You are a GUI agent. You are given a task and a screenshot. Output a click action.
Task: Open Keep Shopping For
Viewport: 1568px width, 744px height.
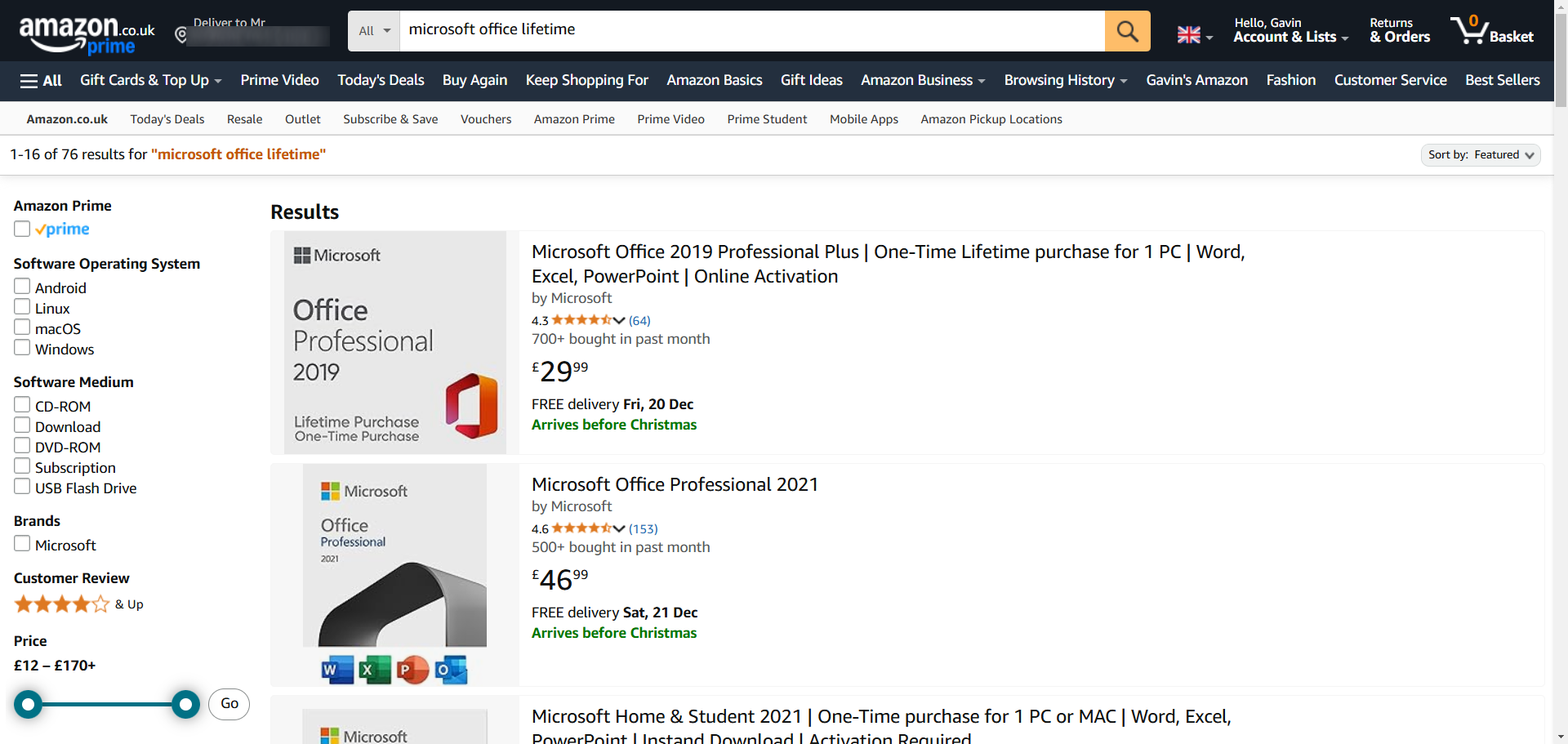tap(586, 80)
